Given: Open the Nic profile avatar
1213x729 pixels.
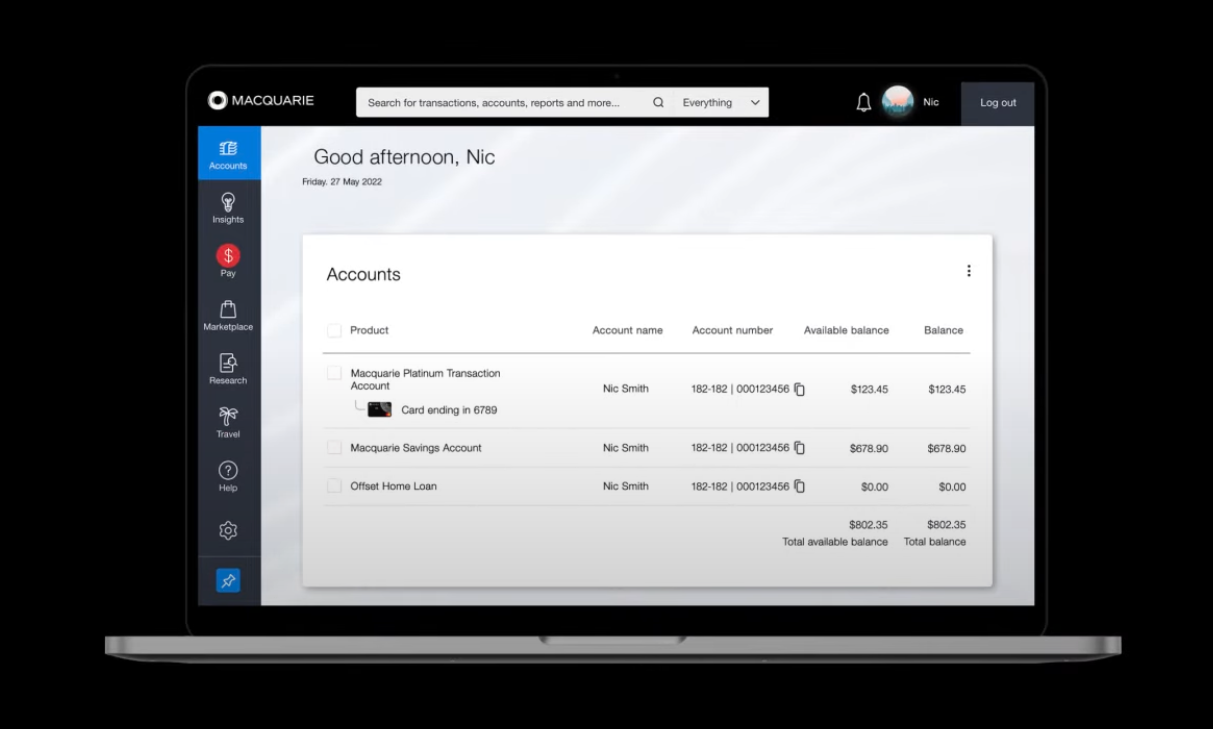Looking at the screenshot, I should (x=898, y=103).
